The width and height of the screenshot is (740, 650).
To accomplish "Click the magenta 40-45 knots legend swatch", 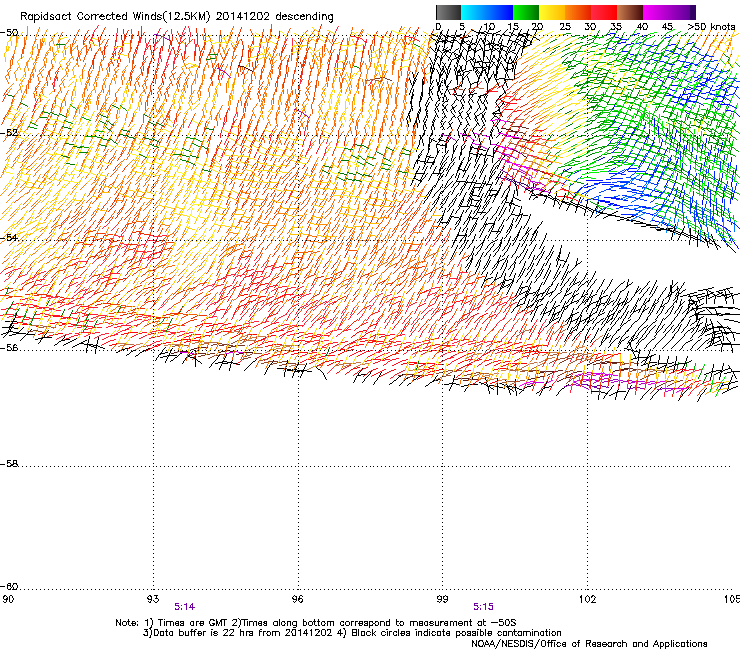I will (x=656, y=12).
